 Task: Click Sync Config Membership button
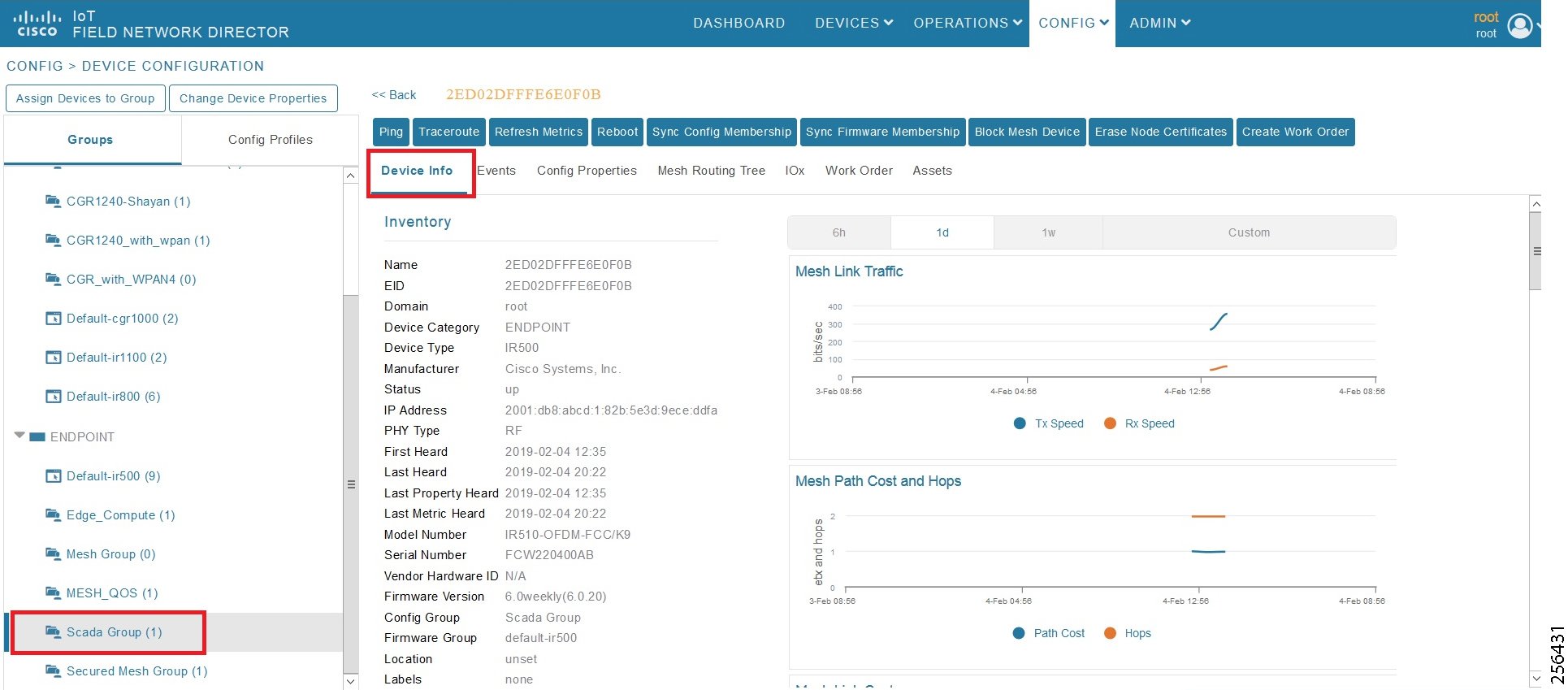pyautogui.click(x=721, y=132)
